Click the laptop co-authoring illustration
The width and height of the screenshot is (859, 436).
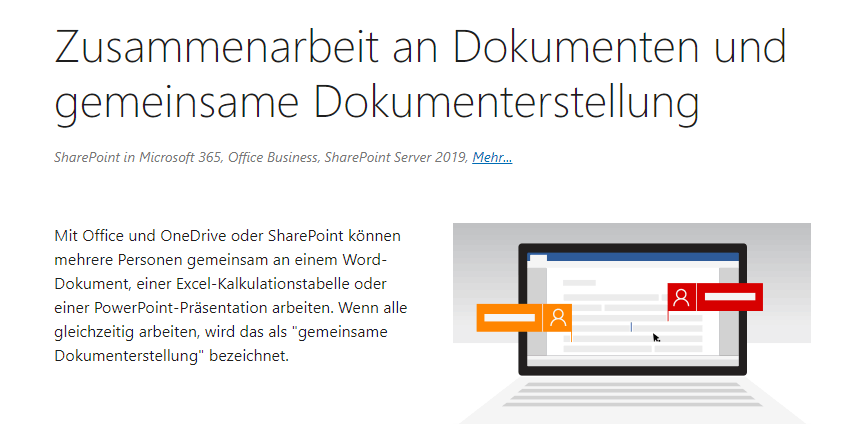click(x=632, y=323)
